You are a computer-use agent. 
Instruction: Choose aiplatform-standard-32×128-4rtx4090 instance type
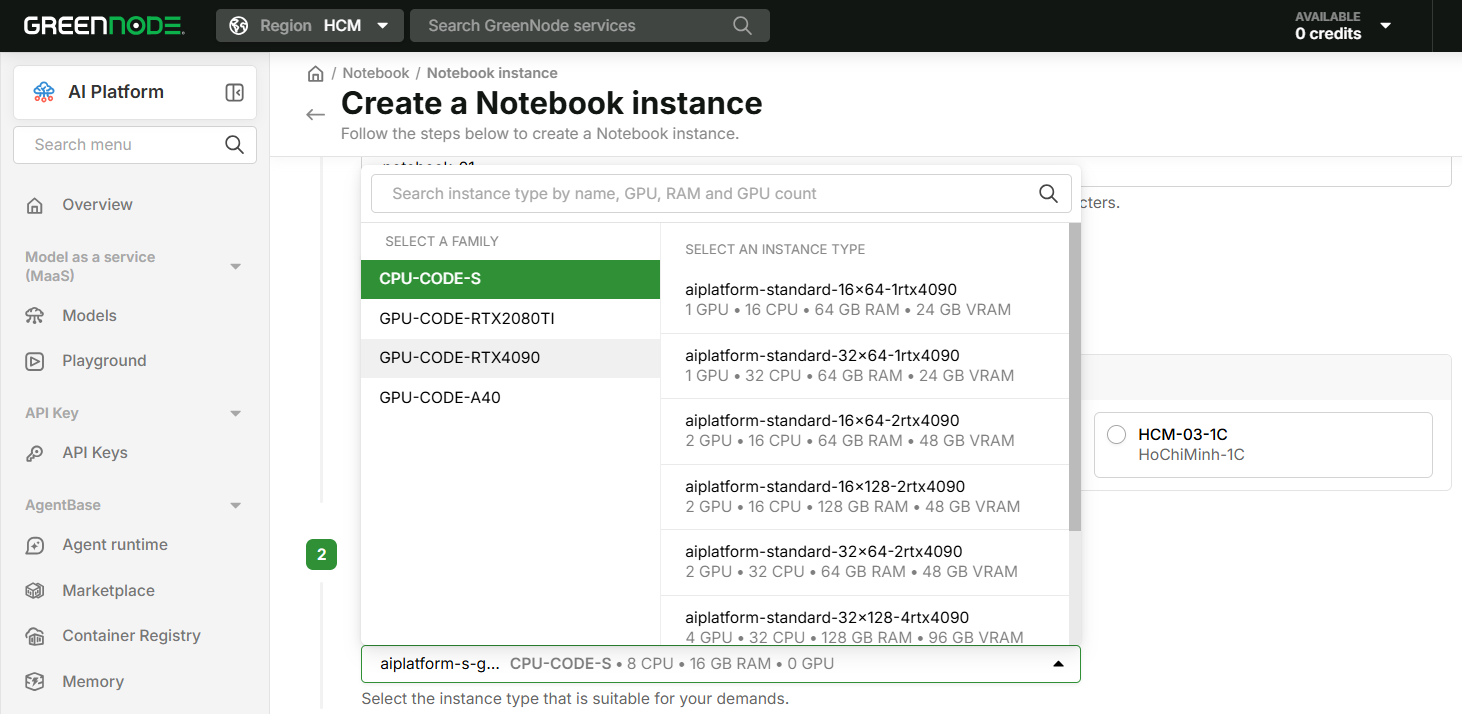864,621
